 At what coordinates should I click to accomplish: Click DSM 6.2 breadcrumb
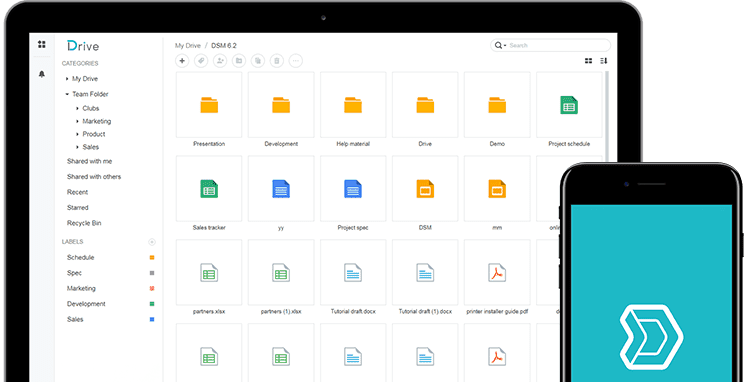[224, 46]
